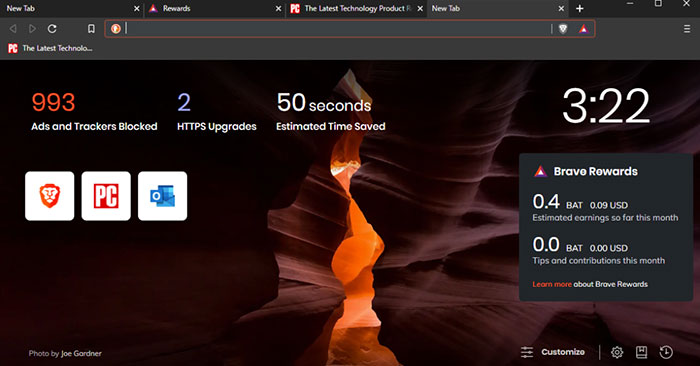Go forward with the forward arrow
The width and height of the screenshot is (700, 366).
click(x=32, y=29)
